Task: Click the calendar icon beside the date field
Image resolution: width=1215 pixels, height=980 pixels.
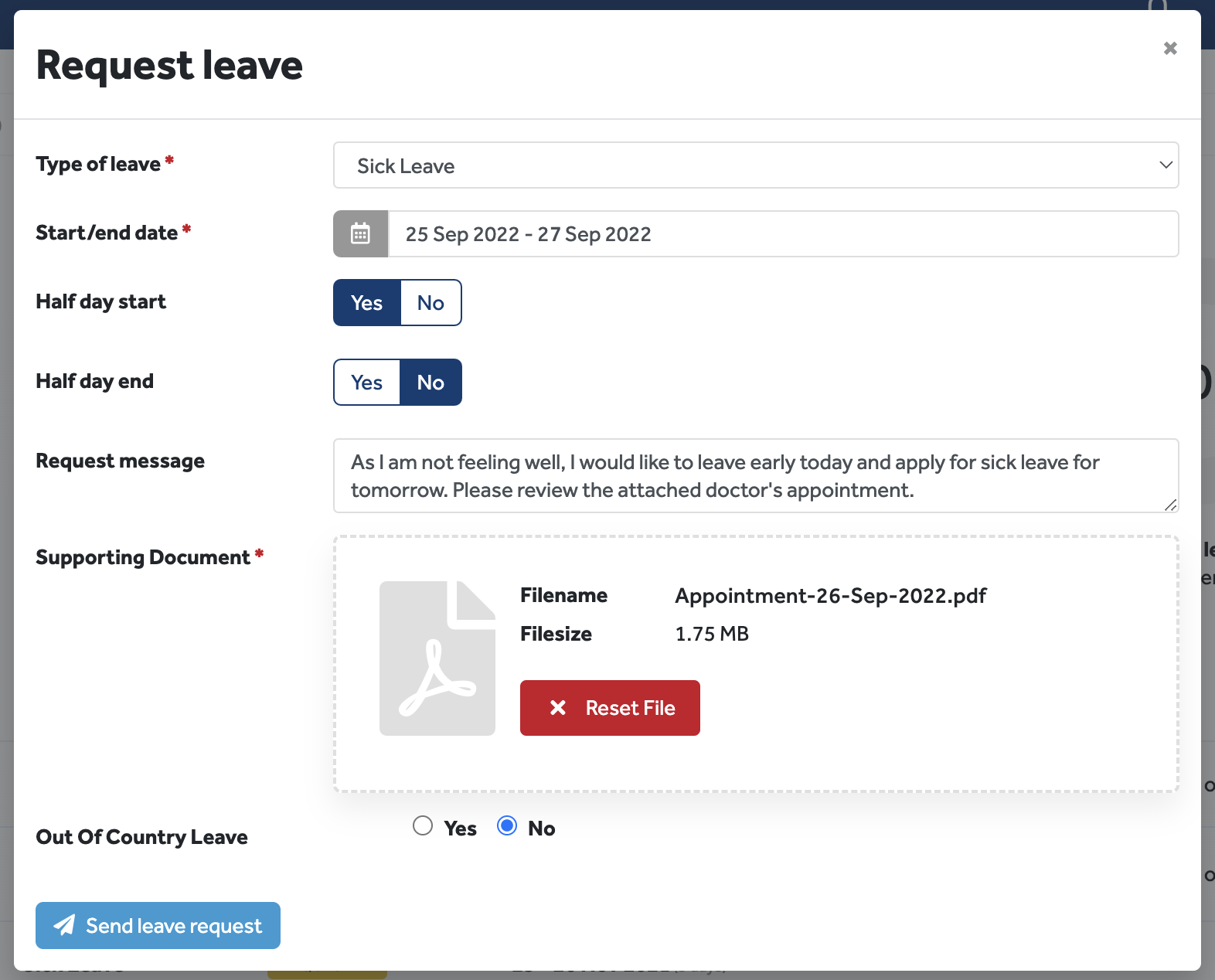Action: click(360, 233)
